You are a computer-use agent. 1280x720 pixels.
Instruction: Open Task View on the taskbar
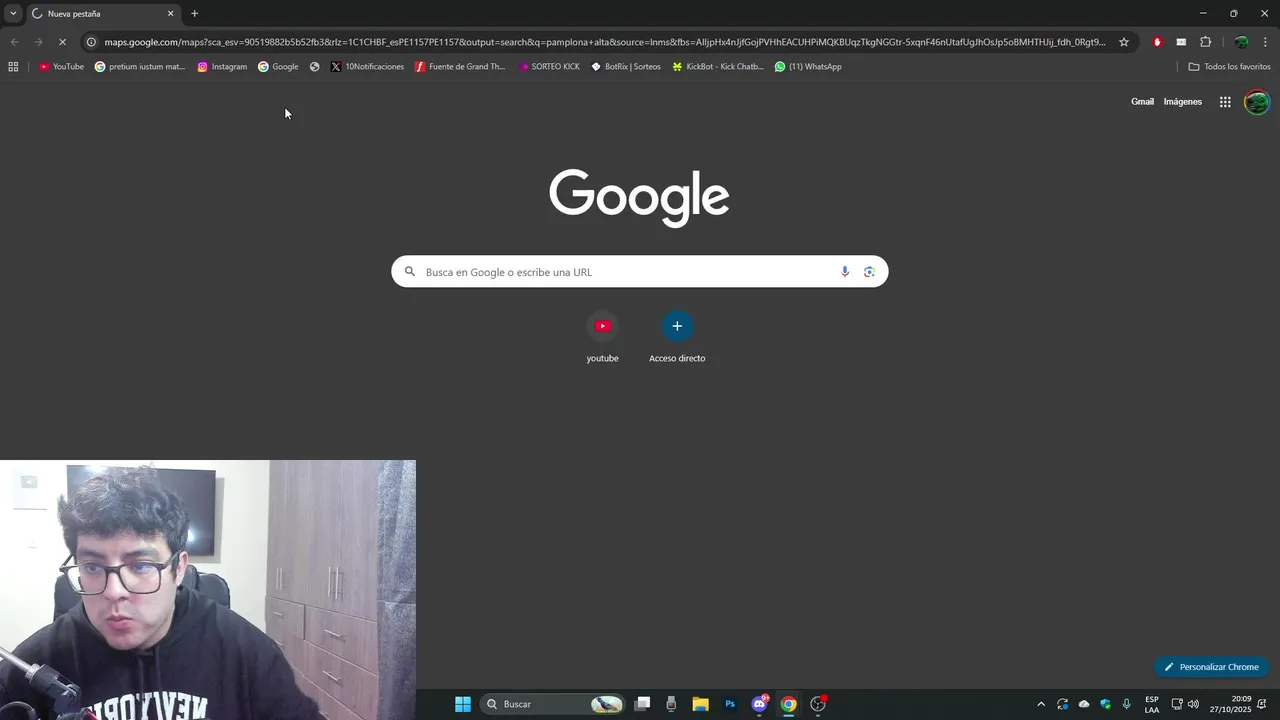tap(643, 704)
